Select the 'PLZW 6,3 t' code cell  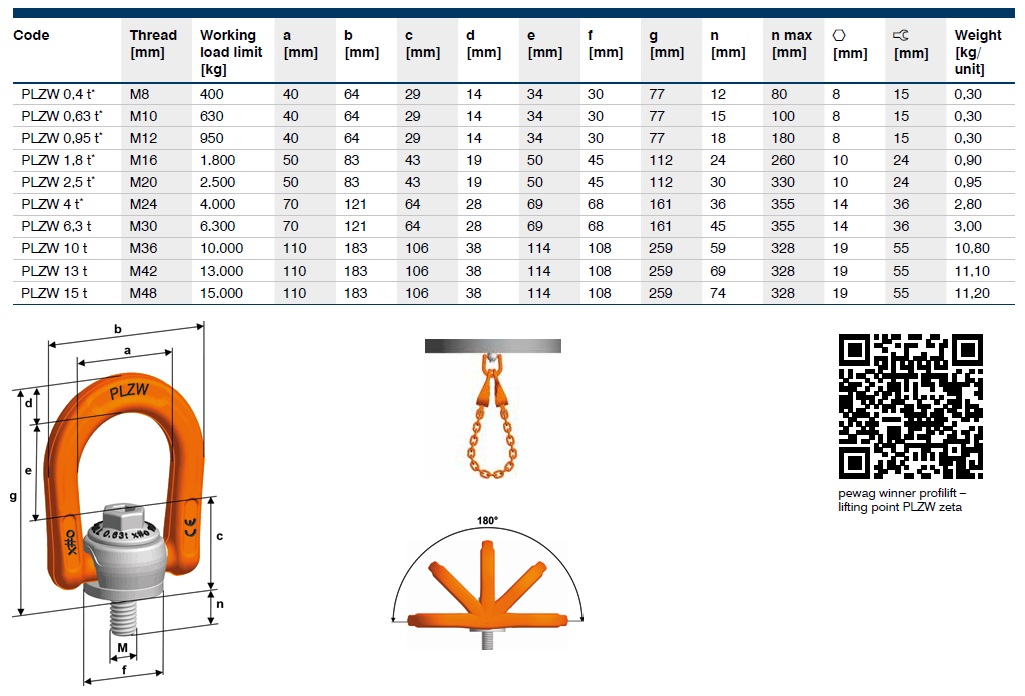click(56, 226)
